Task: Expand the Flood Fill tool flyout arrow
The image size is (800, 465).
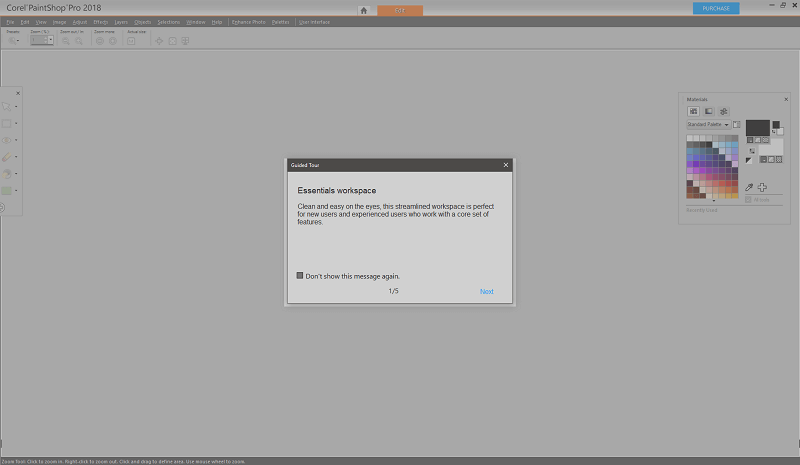Action: click(x=16, y=174)
